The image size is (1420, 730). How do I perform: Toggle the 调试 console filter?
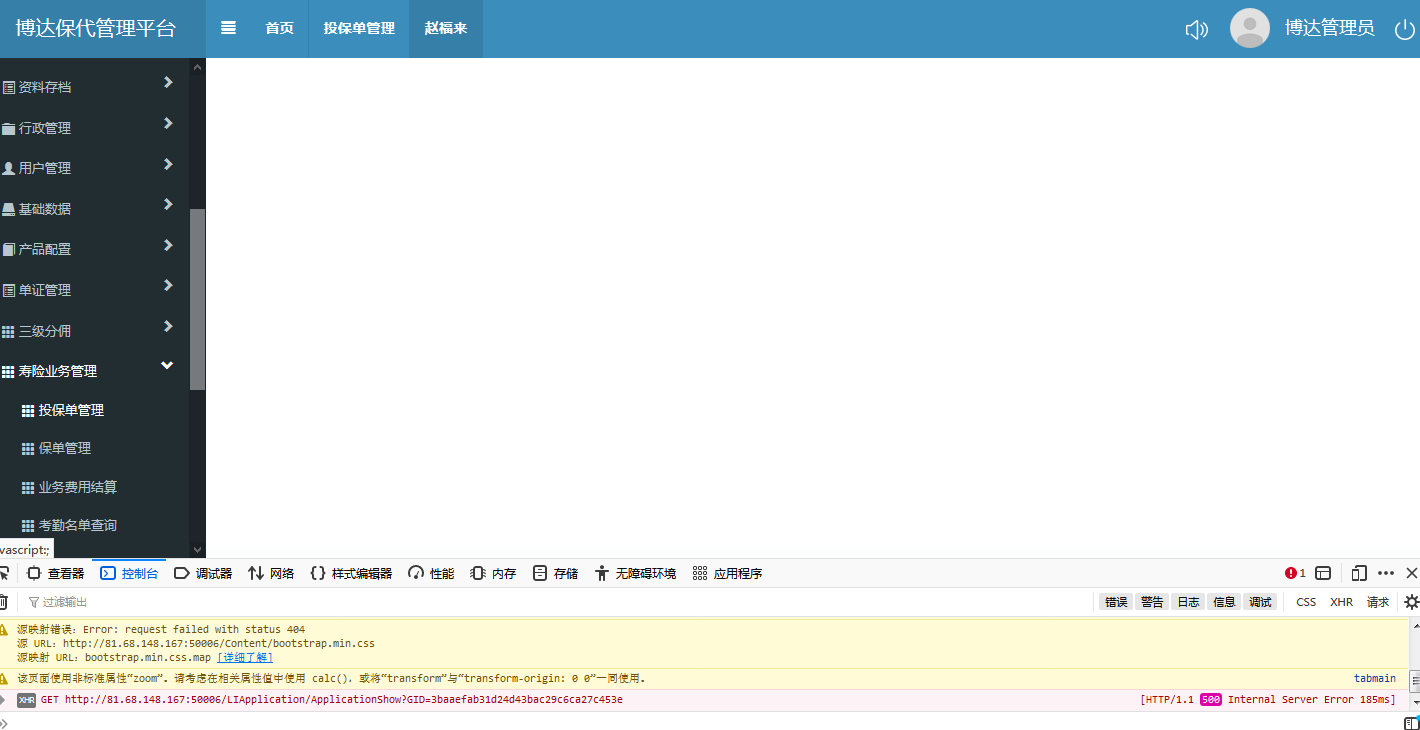[x=1260, y=602]
